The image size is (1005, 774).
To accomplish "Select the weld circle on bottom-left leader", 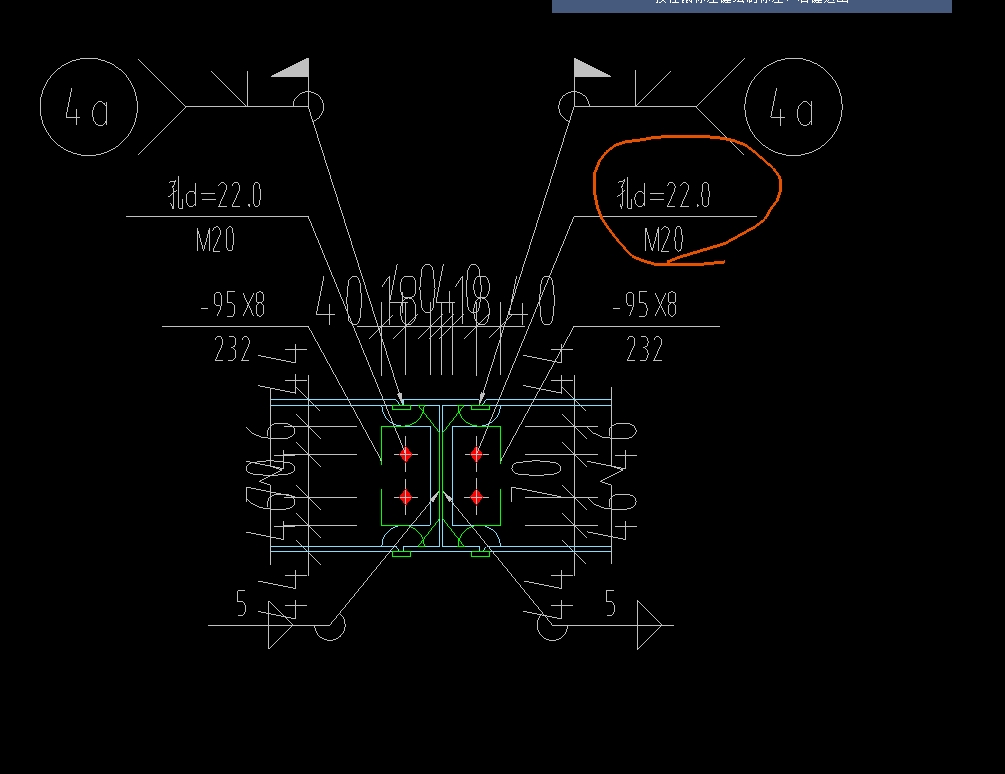I will 330,625.
